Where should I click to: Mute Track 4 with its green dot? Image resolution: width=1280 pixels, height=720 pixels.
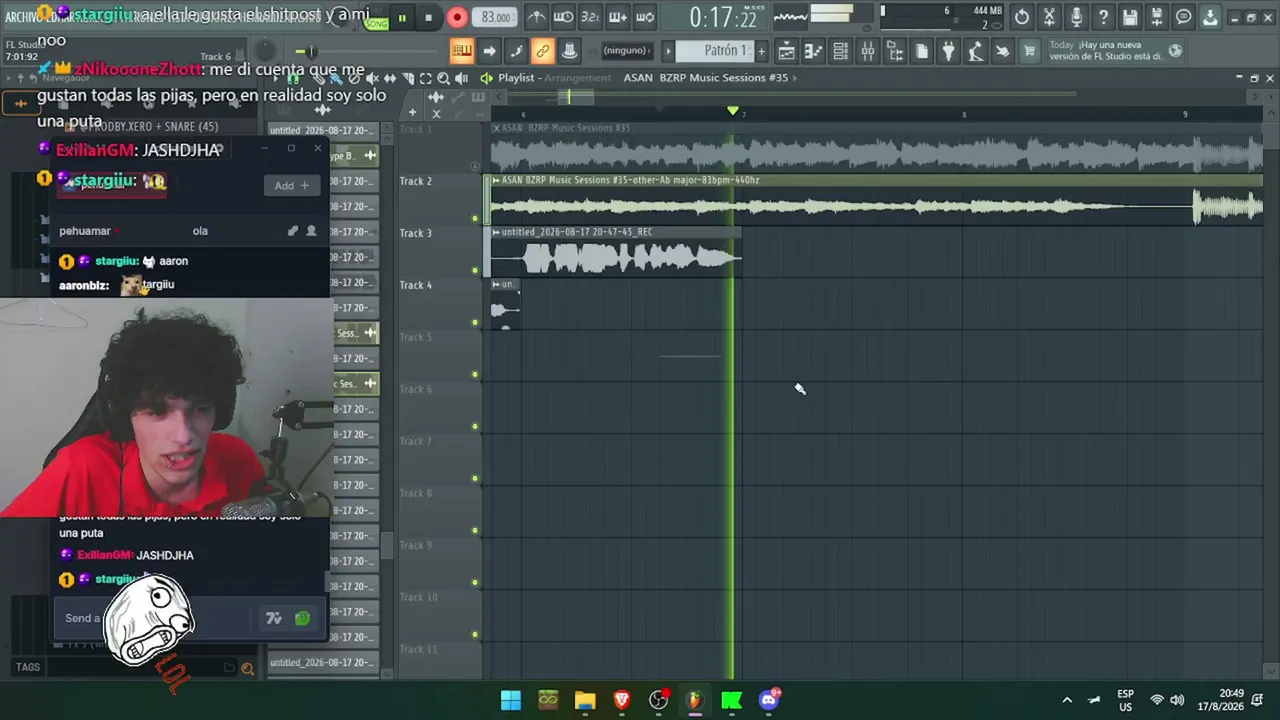point(475,322)
